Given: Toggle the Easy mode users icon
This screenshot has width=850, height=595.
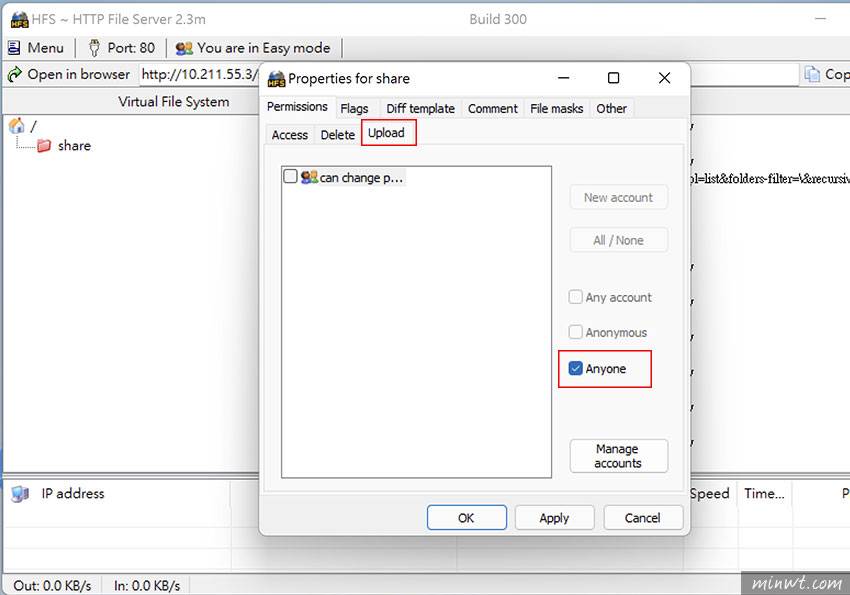Looking at the screenshot, I should (184, 48).
